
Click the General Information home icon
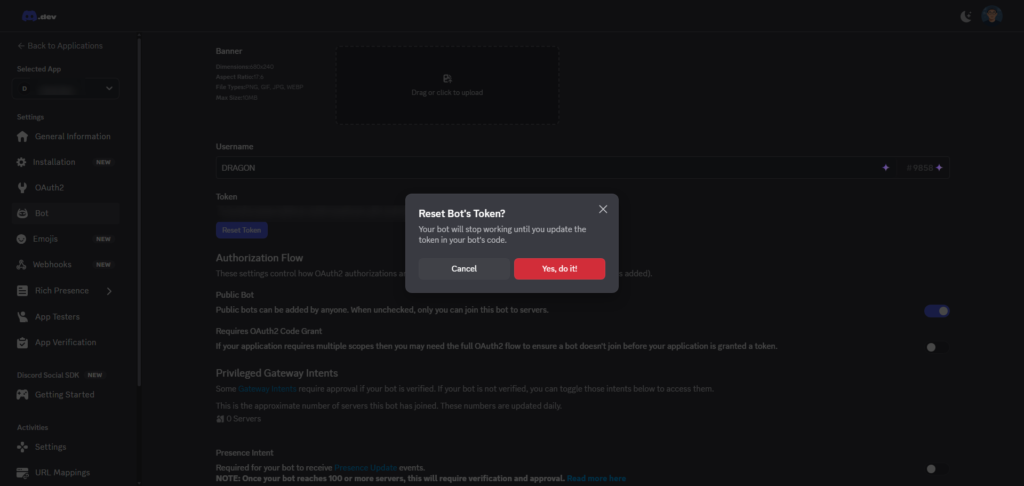[22, 137]
